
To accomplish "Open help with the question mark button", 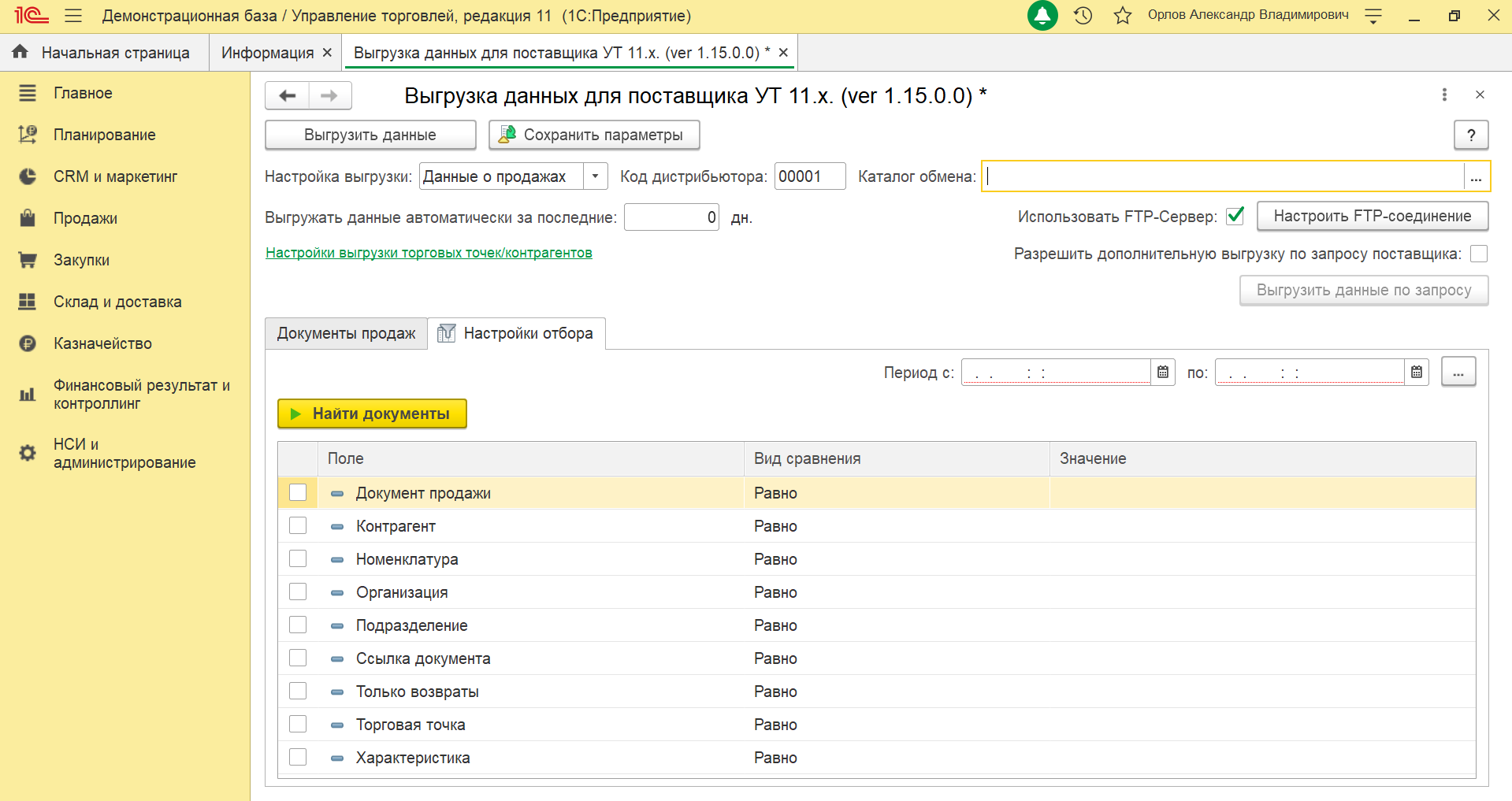I will [x=1471, y=135].
